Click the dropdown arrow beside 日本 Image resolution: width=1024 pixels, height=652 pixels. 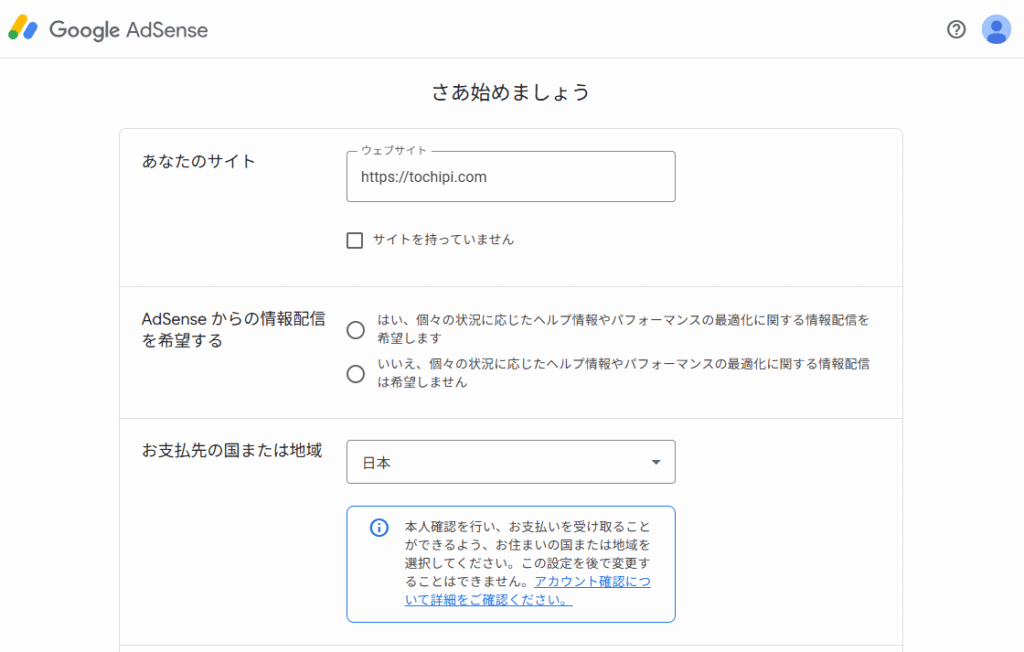656,462
